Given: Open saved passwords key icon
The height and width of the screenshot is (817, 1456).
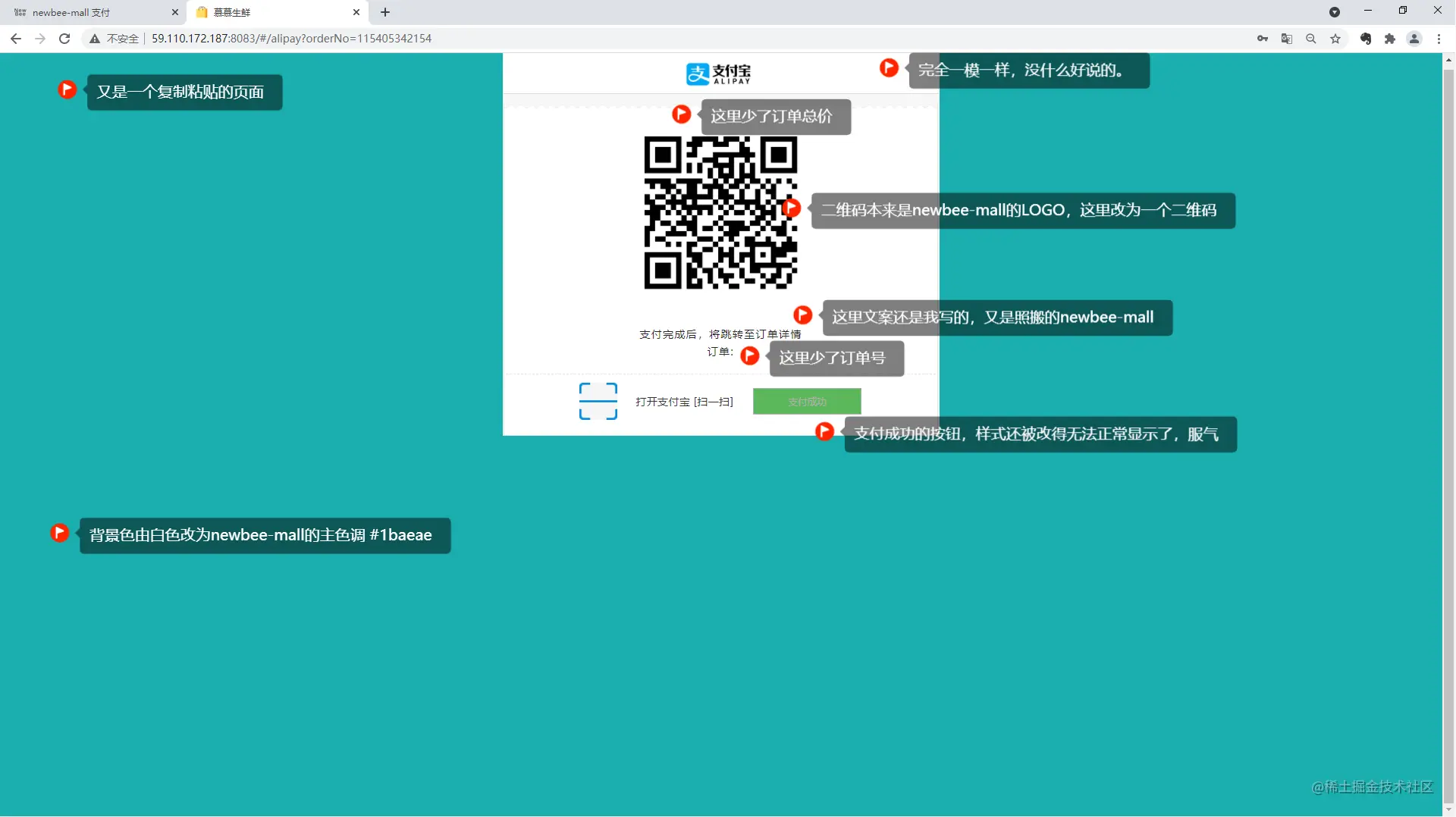Looking at the screenshot, I should tap(1263, 39).
